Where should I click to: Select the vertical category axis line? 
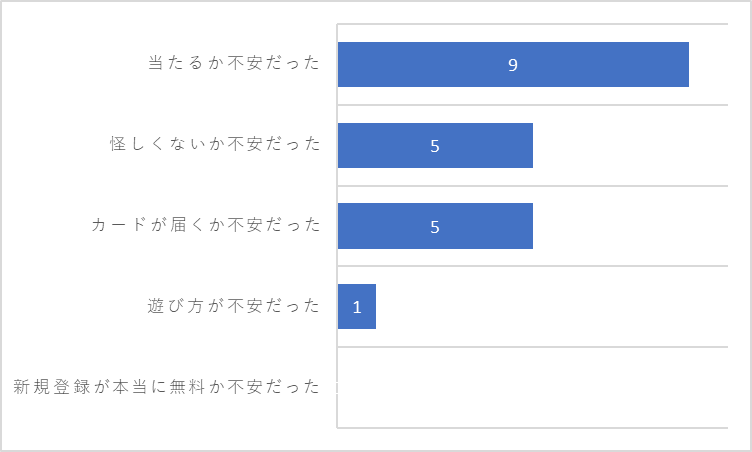click(337, 226)
